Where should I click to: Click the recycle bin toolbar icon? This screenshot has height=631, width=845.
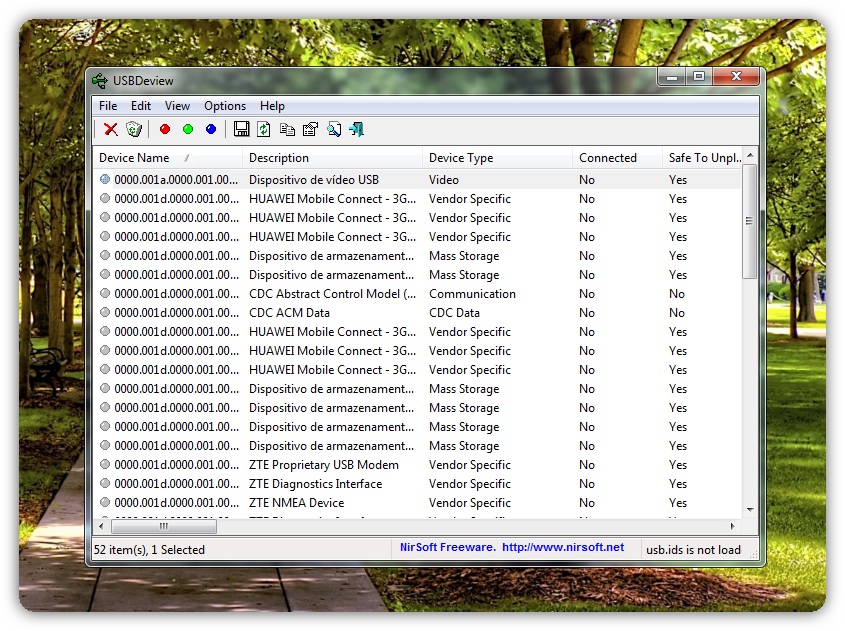pos(134,129)
